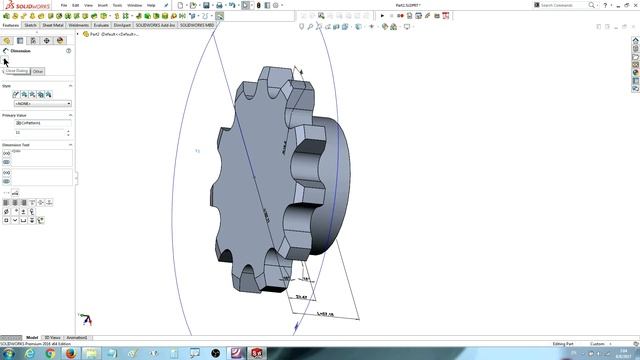Screen dimensions: 640x360
Task: Switch to SOLIDWORKS Add-Ins tab
Action: pyautogui.click(x=155, y=25)
